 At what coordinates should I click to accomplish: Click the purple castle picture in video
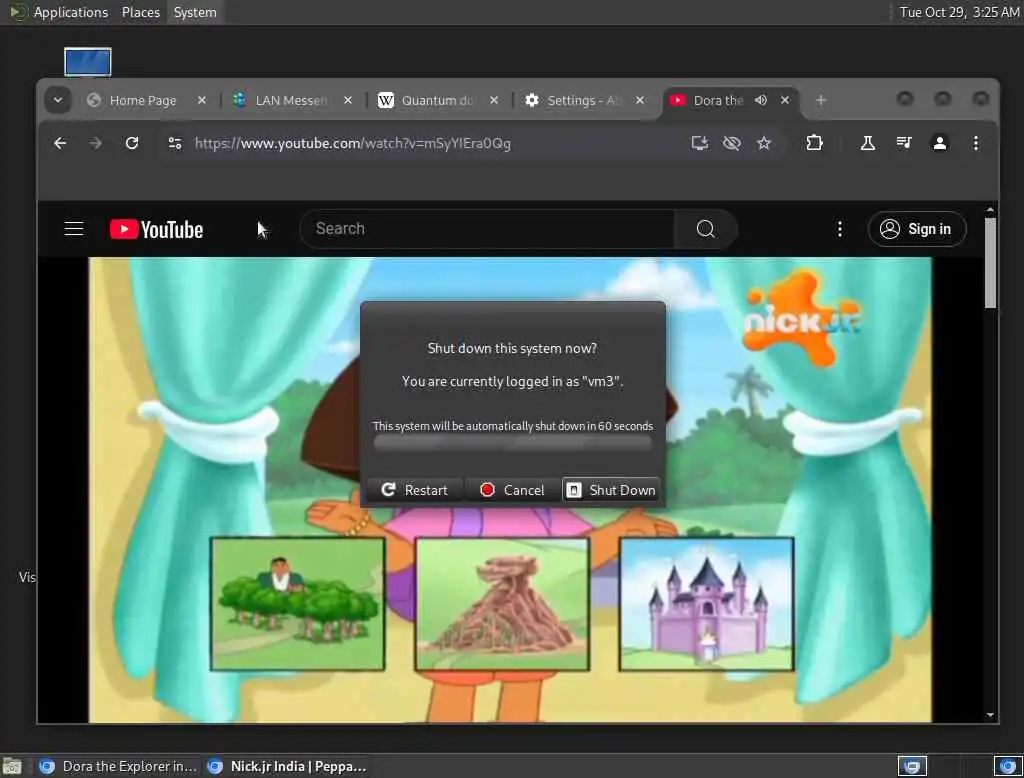pyautogui.click(x=707, y=604)
